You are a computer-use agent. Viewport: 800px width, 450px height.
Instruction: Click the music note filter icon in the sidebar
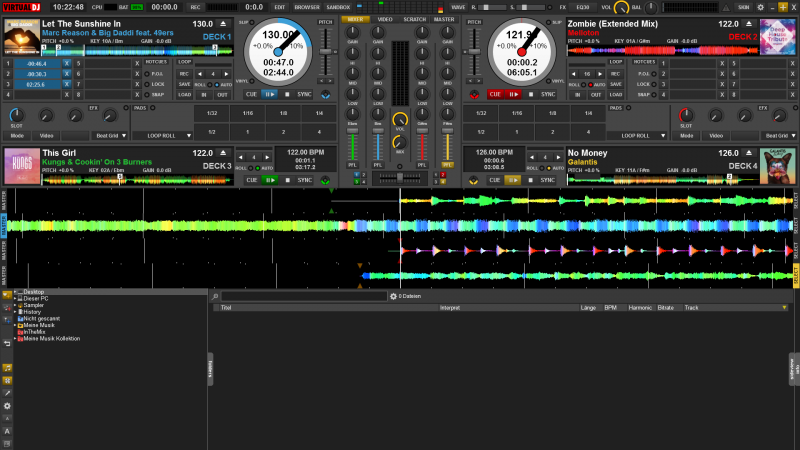pos(7,367)
